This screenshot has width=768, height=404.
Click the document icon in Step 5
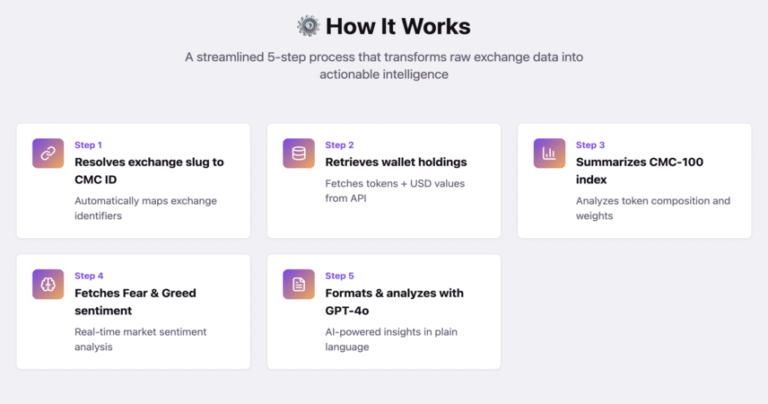coord(299,284)
